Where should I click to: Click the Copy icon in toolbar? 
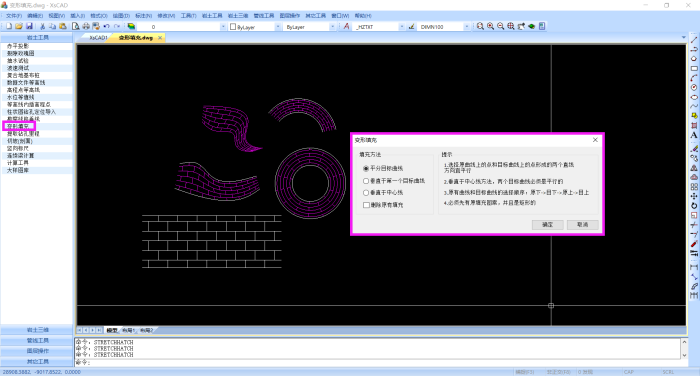[x=52, y=27]
